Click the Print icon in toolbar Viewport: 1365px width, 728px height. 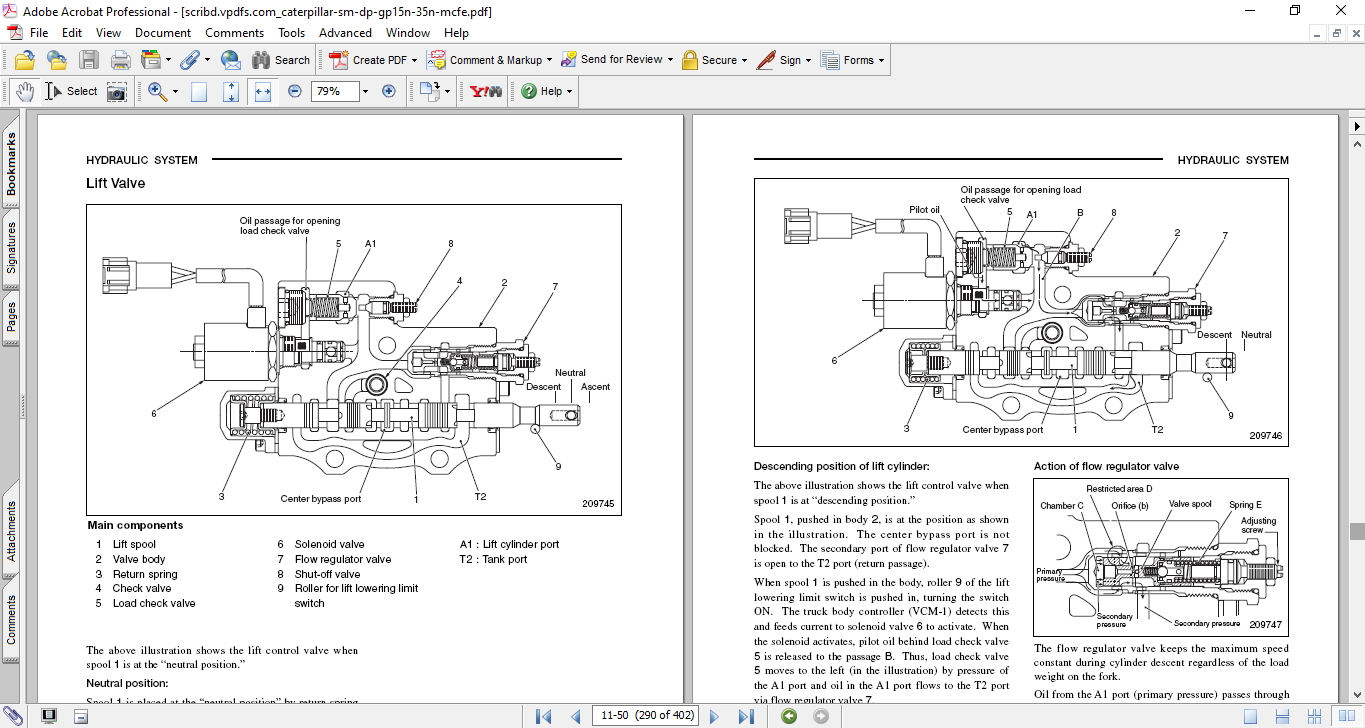(121, 60)
